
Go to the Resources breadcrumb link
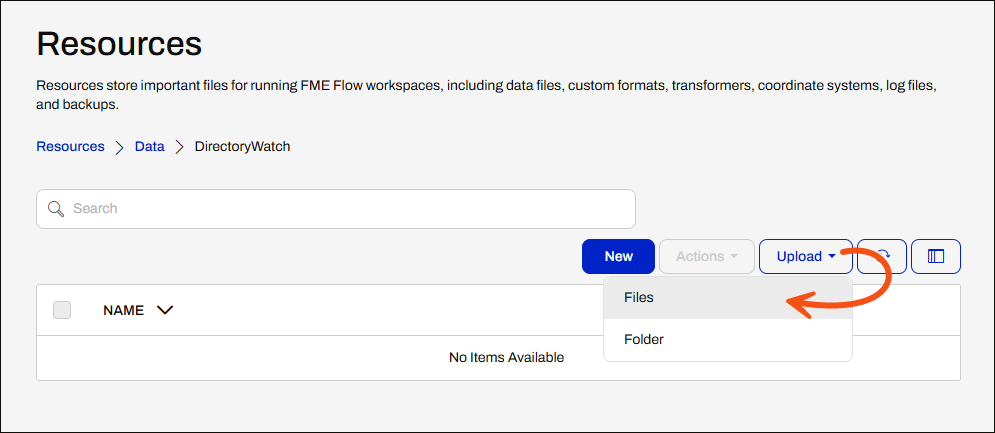tap(70, 147)
